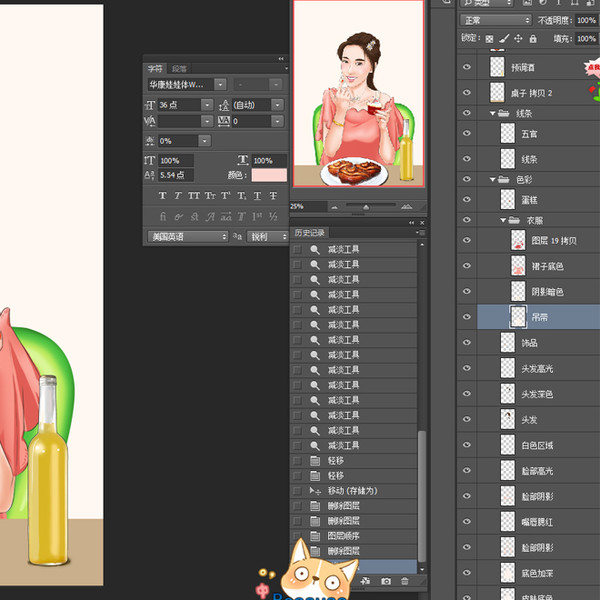Toggle underline text style

(x=258, y=196)
